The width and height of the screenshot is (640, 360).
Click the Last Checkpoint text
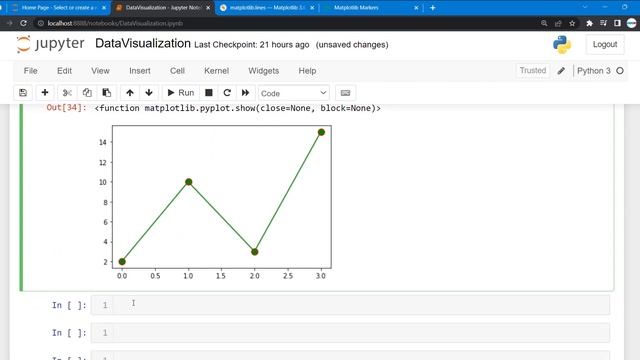251,44
